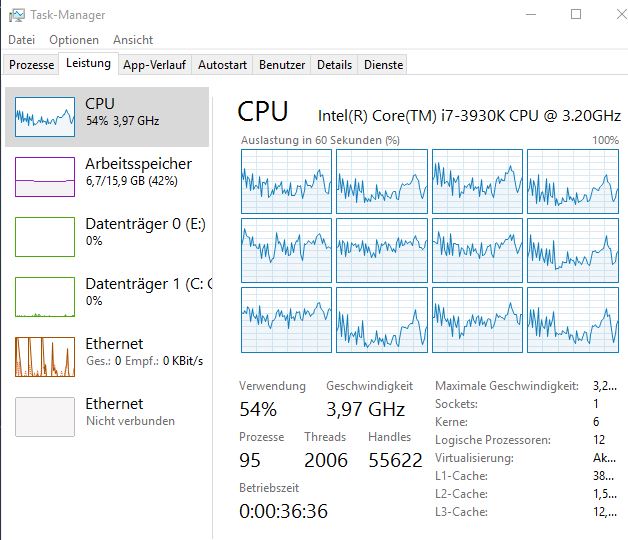Click the Task-Manager app icon in title bar
Image resolution: width=628 pixels, height=540 pixels.
[16, 15]
